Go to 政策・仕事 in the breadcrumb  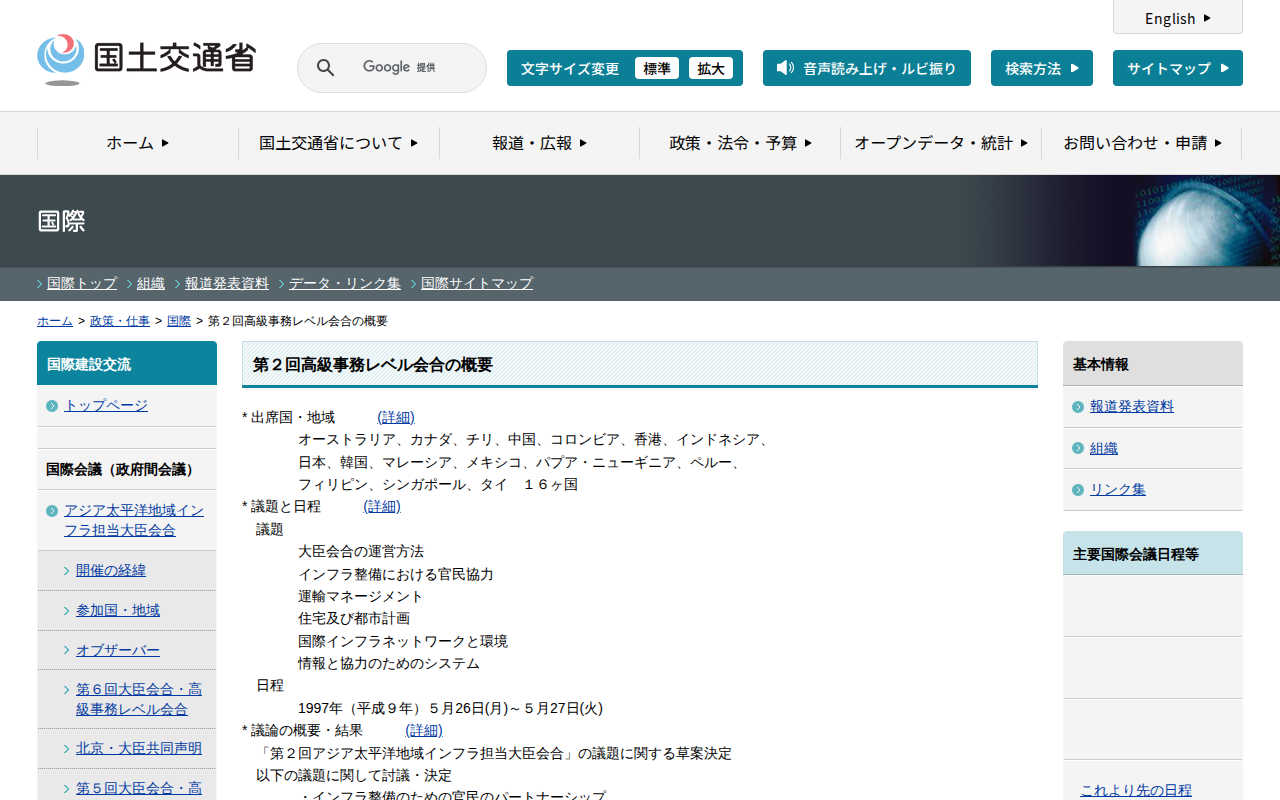coord(120,321)
